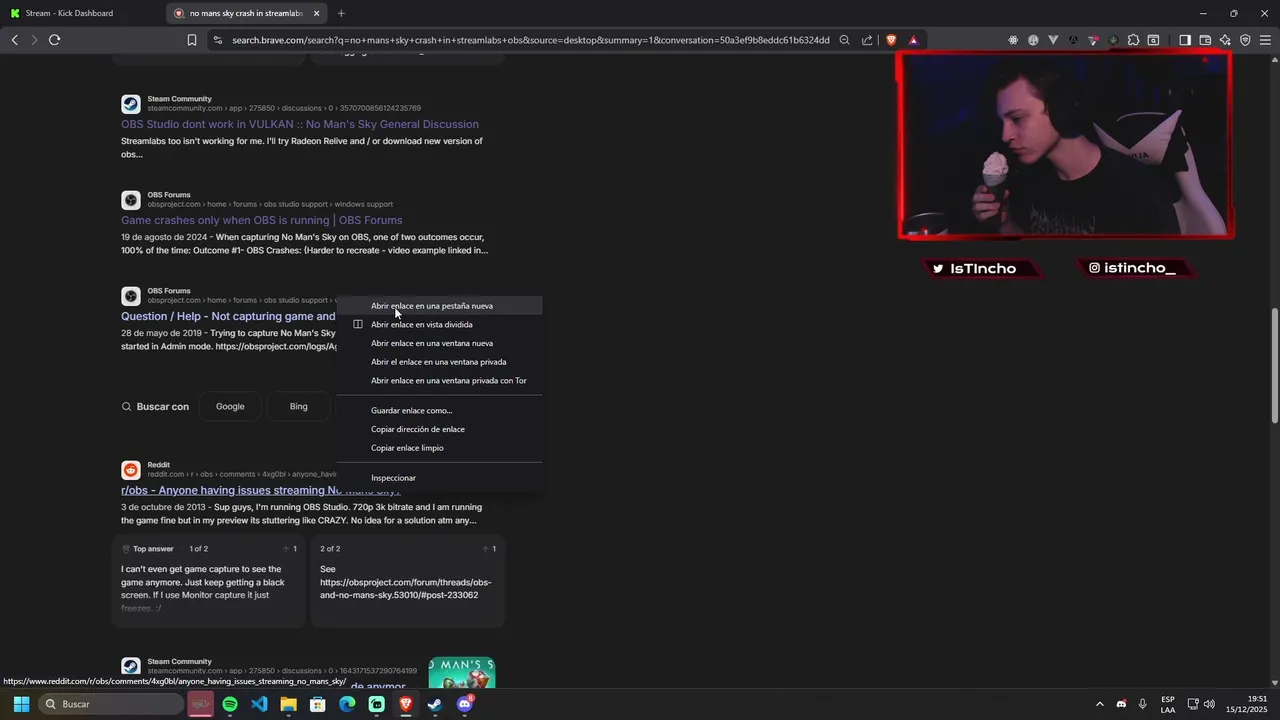Open Visual Studio Code from the taskbar

pyautogui.click(x=259, y=704)
